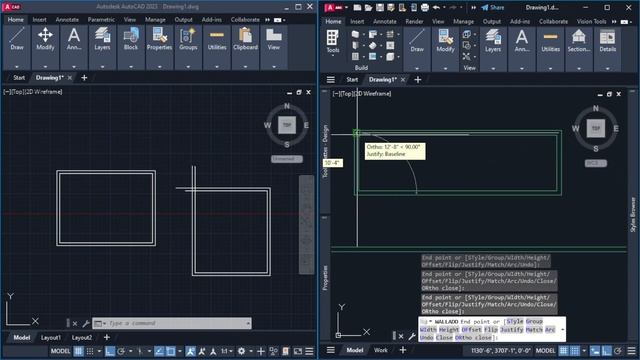Viewport: 640px width, 360px height.
Task: Open Start tab in right window
Action: 352,80
